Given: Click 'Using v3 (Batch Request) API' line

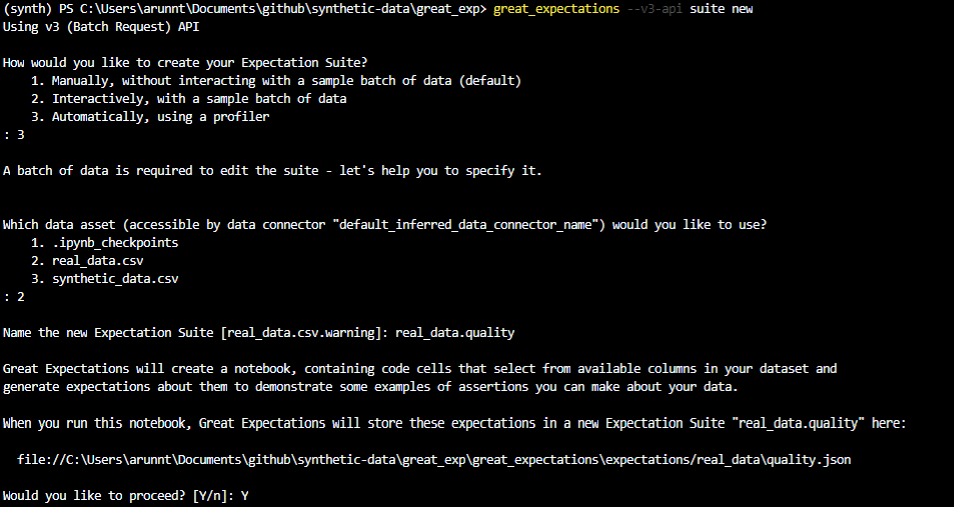Looking at the screenshot, I should tap(101, 27).
